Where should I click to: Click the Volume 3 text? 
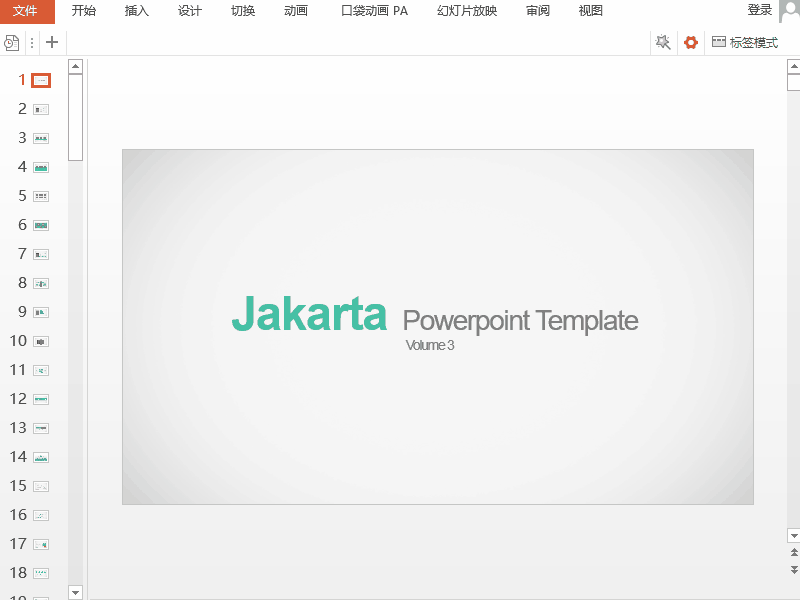coord(430,345)
